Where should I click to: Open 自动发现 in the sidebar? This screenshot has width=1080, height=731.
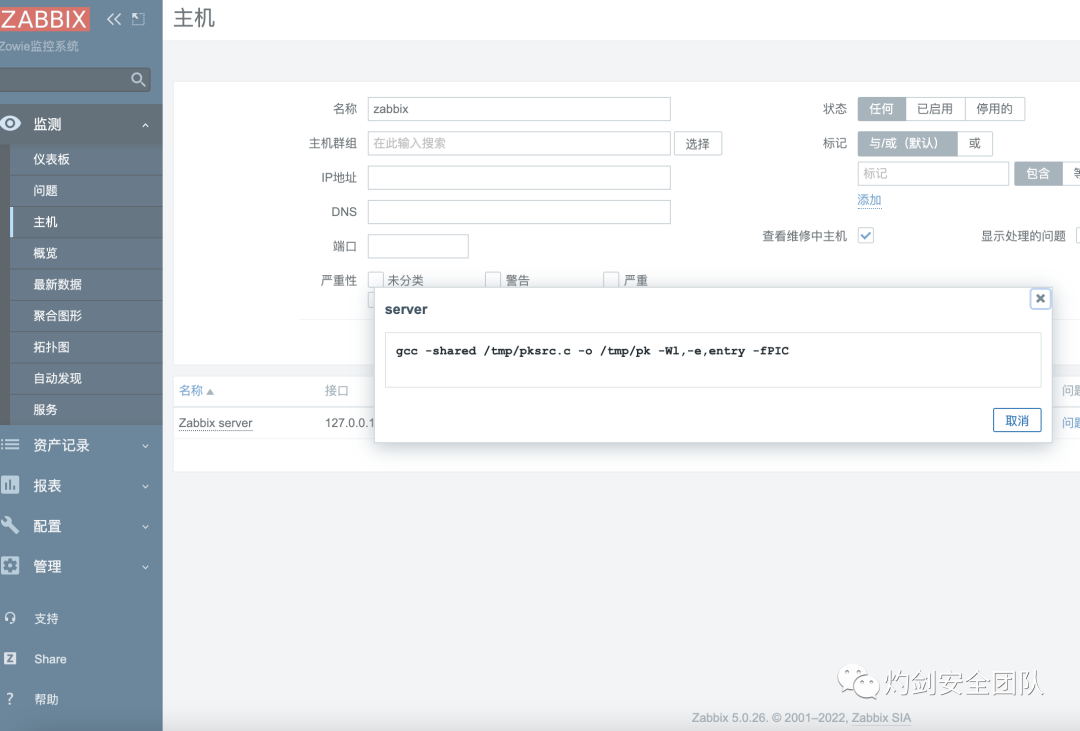pyautogui.click(x=87, y=378)
